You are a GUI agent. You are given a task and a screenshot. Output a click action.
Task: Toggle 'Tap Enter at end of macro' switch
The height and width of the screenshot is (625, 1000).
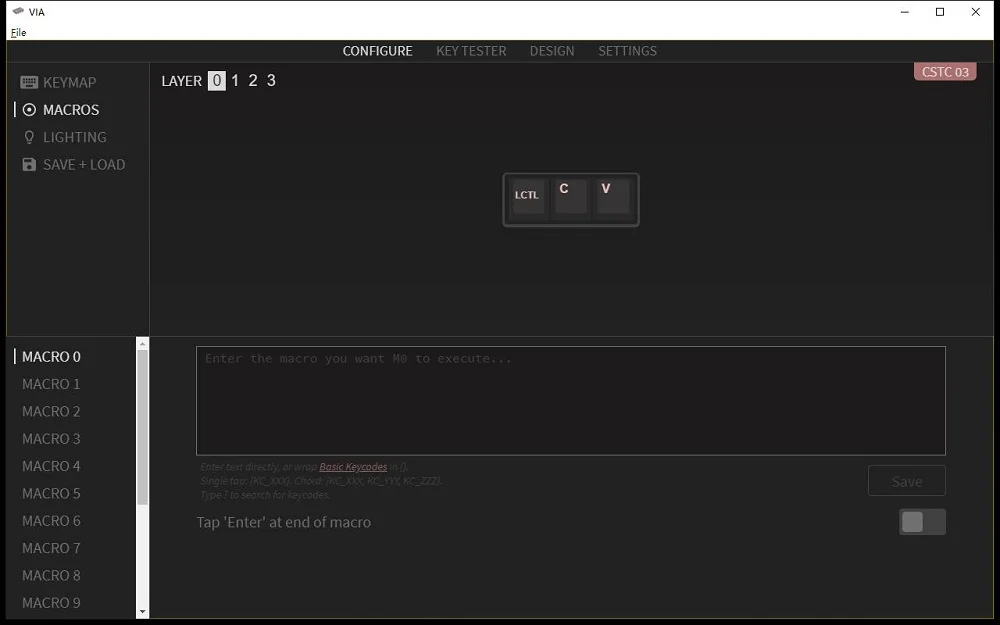coord(921,522)
